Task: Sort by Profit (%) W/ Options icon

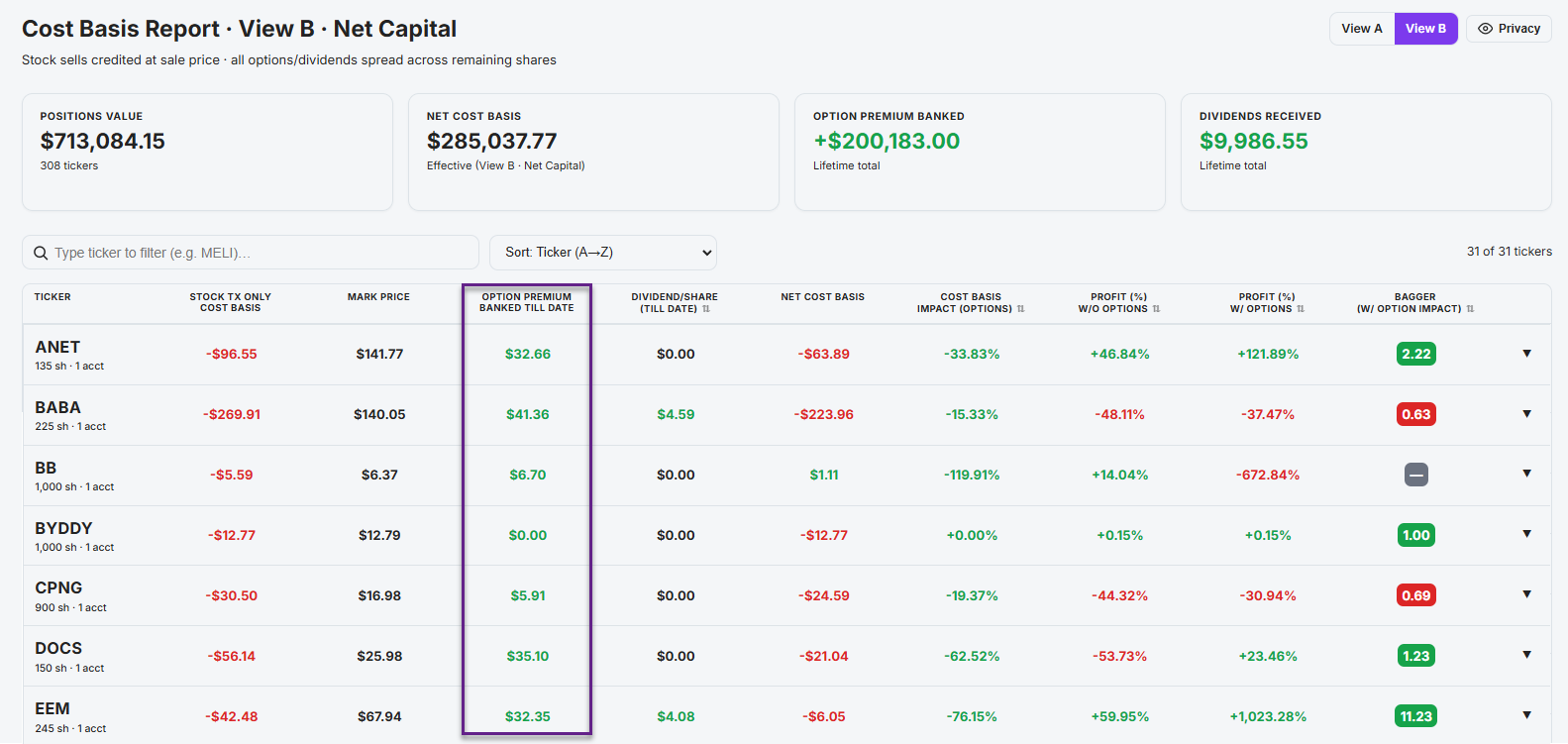Action: tap(1301, 309)
